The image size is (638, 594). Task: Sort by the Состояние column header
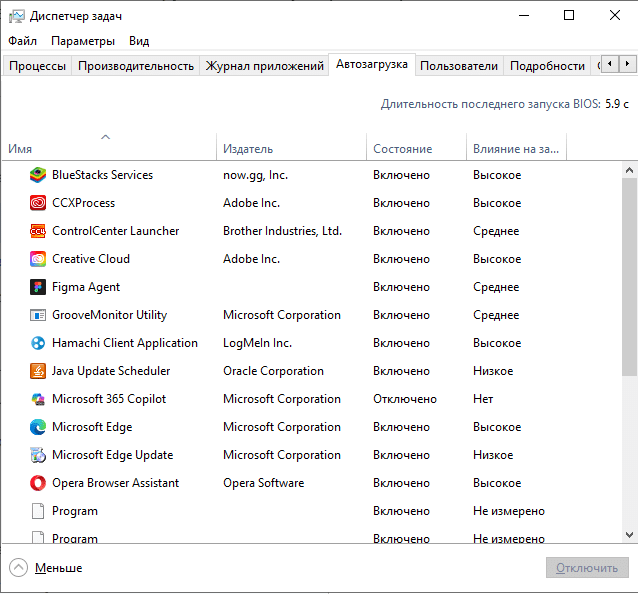coord(402,148)
